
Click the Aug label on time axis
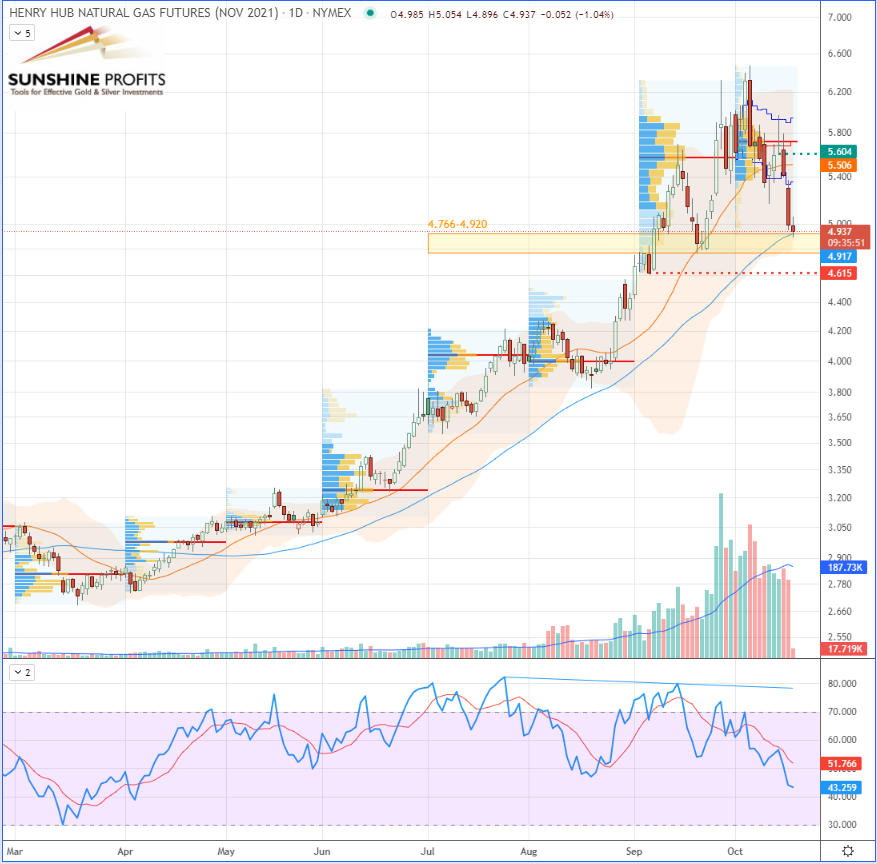[x=529, y=852]
